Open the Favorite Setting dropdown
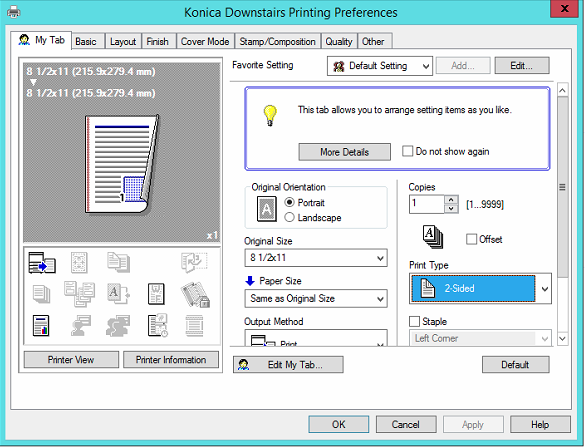Screen dimensions: 585x447 coord(380,66)
